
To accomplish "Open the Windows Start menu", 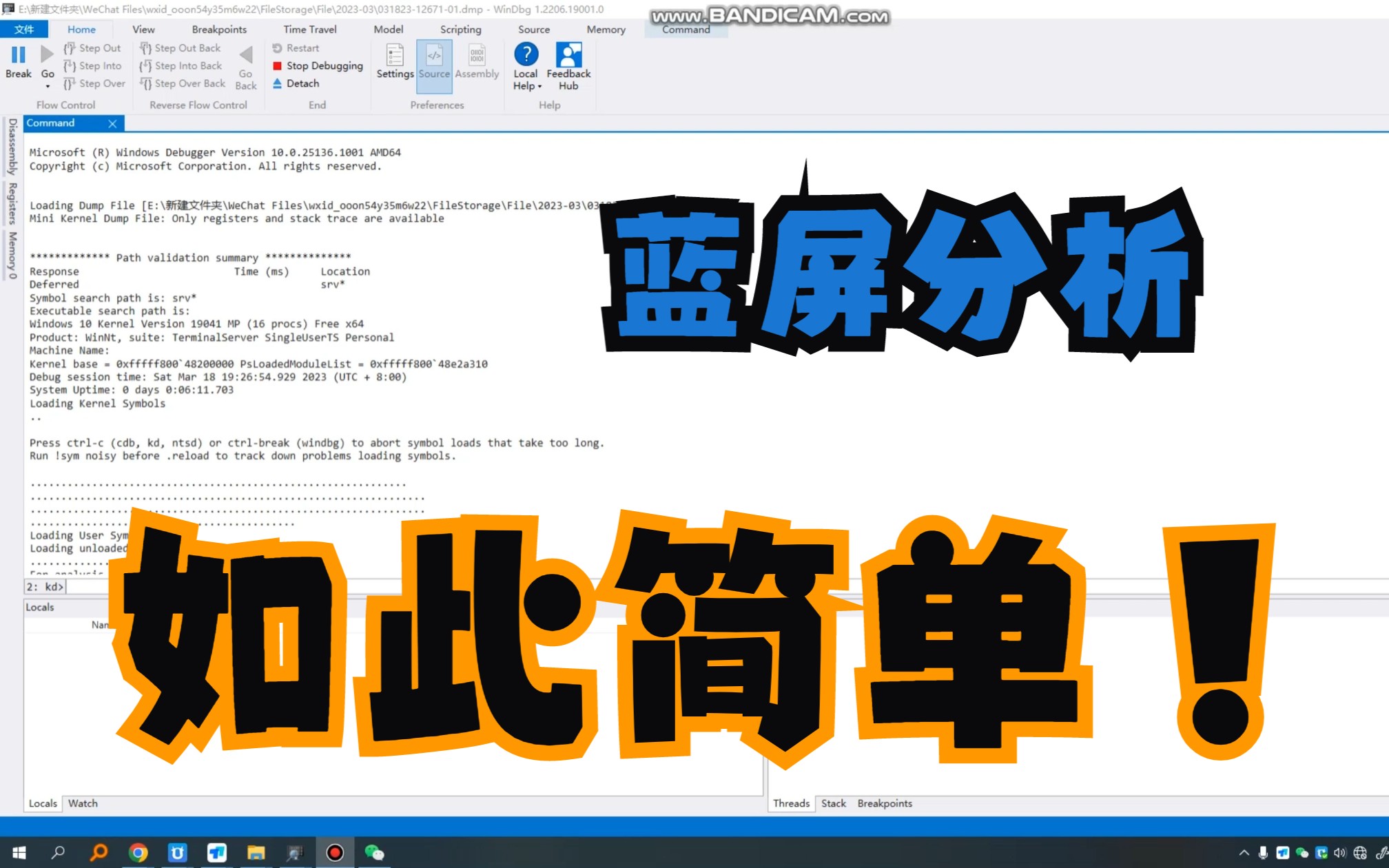I will 19,853.
